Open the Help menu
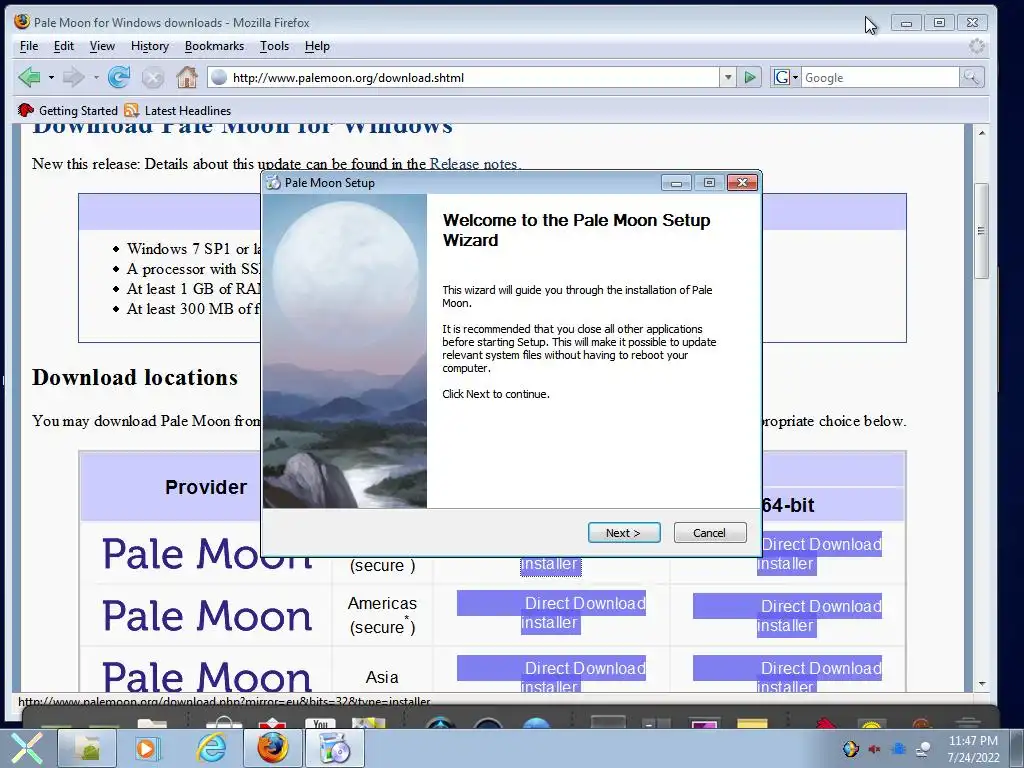This screenshot has width=1024, height=768. 317,46
